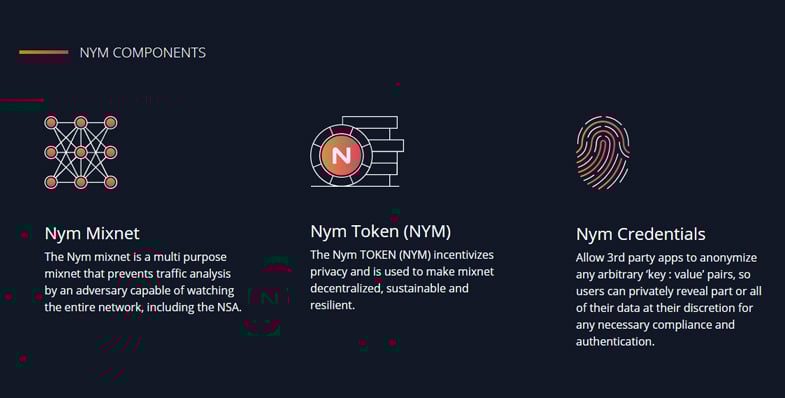
Task: Click the bottom-right node of the mixnet icon
Action: 111,182
